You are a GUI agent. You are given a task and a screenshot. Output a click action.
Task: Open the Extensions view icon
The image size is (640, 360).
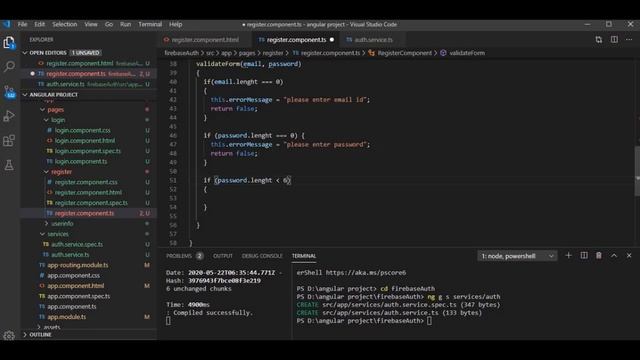point(9,140)
